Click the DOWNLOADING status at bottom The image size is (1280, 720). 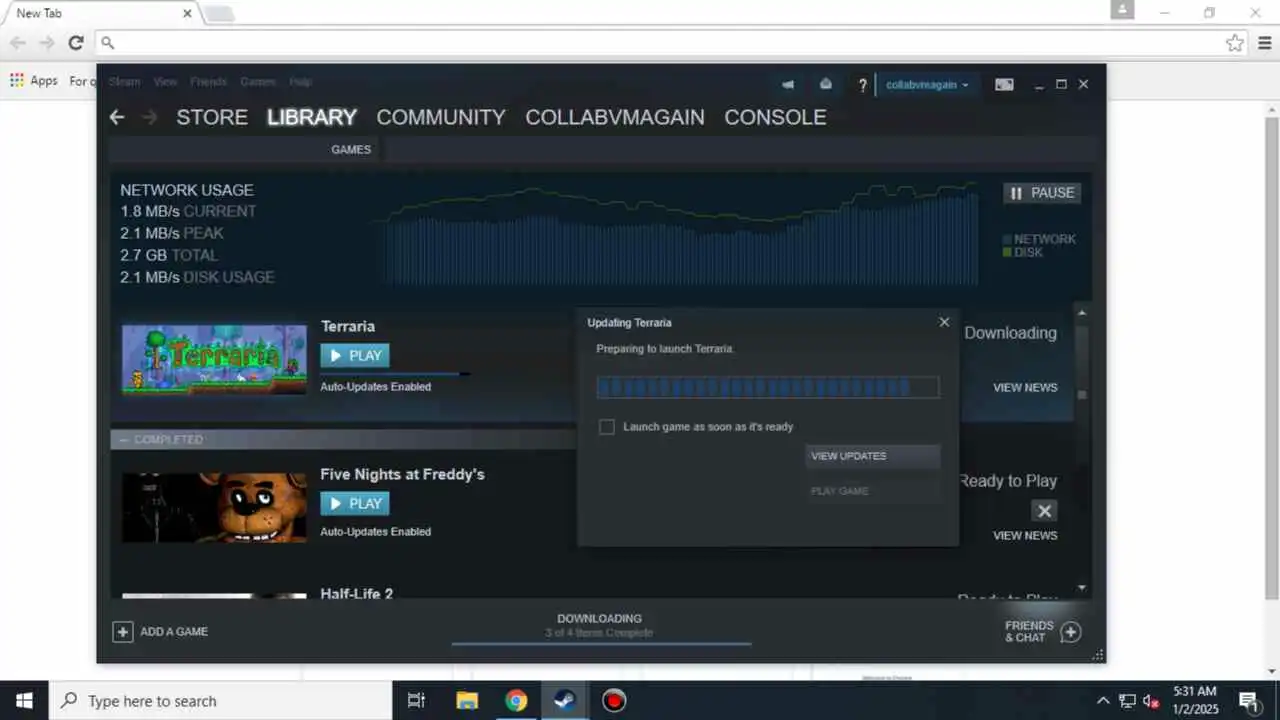tap(600, 619)
